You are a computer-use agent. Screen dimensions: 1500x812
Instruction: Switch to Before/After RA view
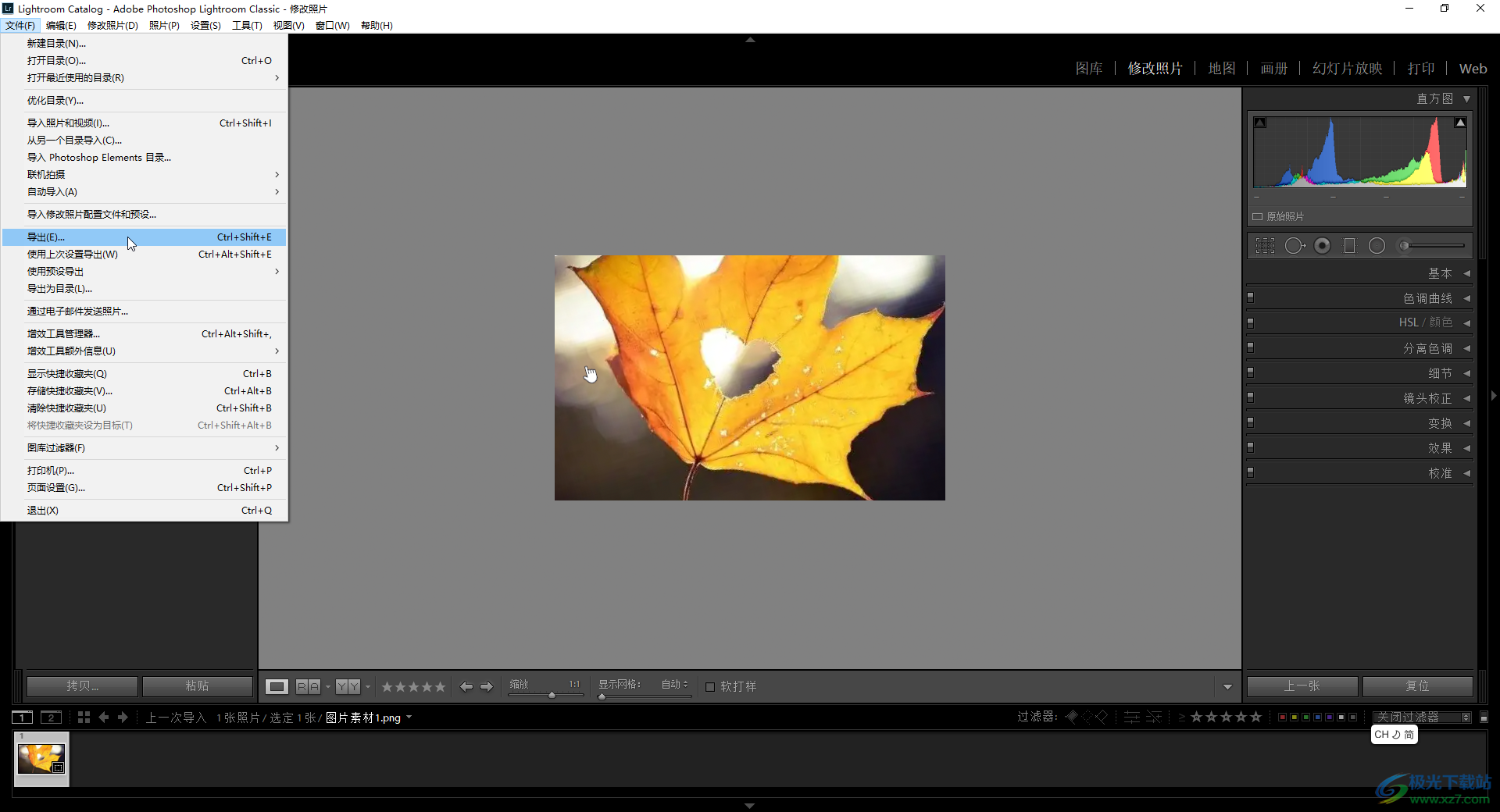(308, 686)
